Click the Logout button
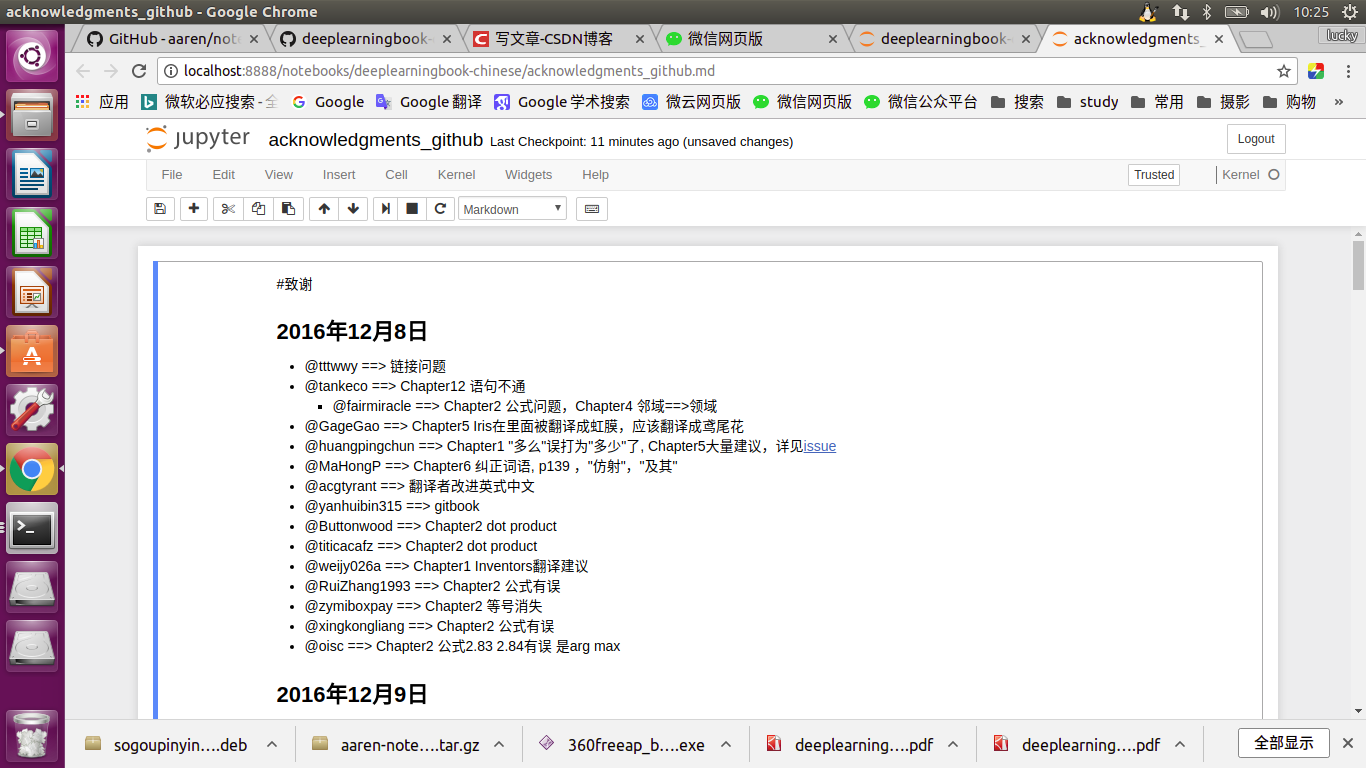Image resolution: width=1366 pixels, height=768 pixels. pos(1255,139)
